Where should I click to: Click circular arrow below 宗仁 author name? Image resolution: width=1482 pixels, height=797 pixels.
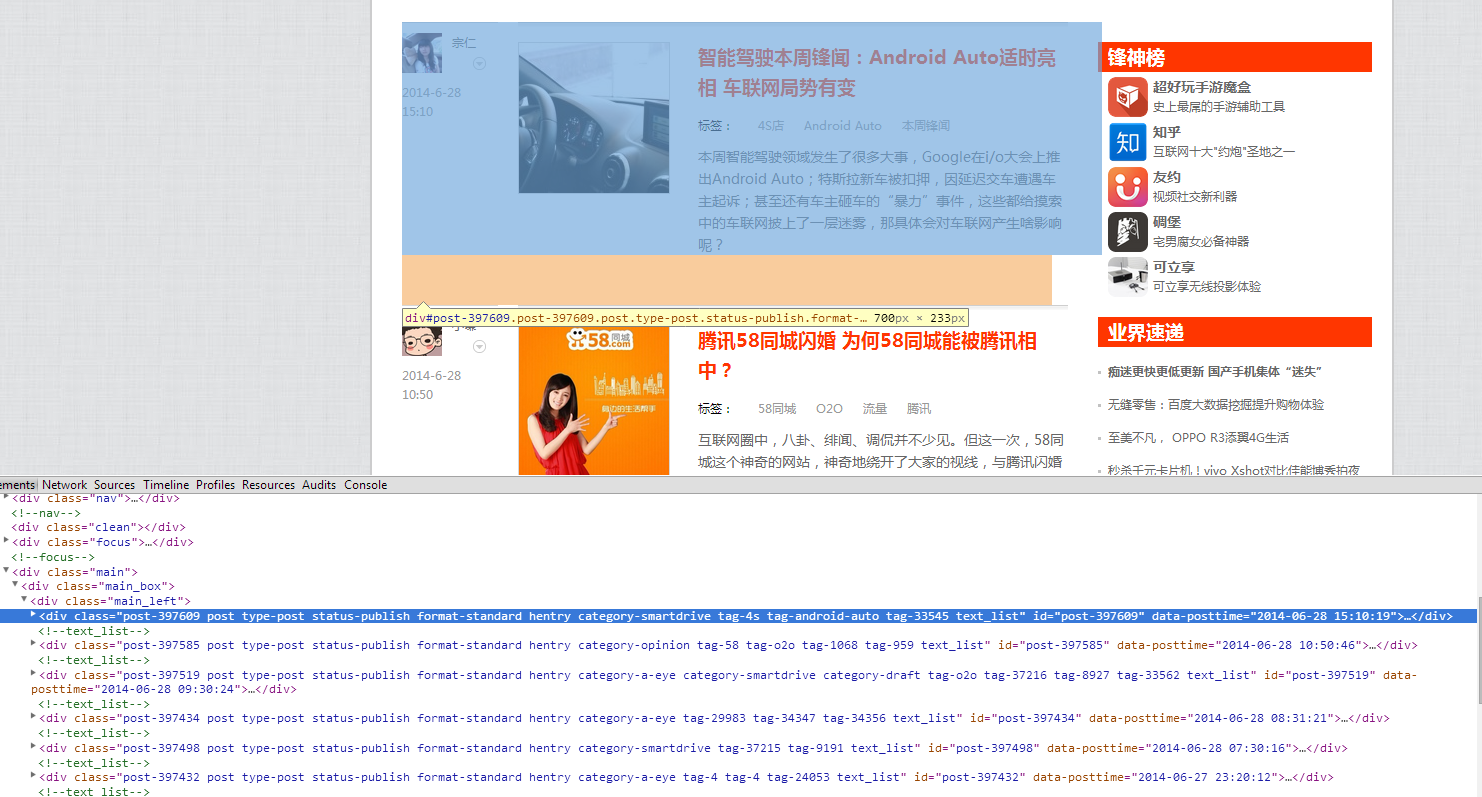click(x=479, y=63)
